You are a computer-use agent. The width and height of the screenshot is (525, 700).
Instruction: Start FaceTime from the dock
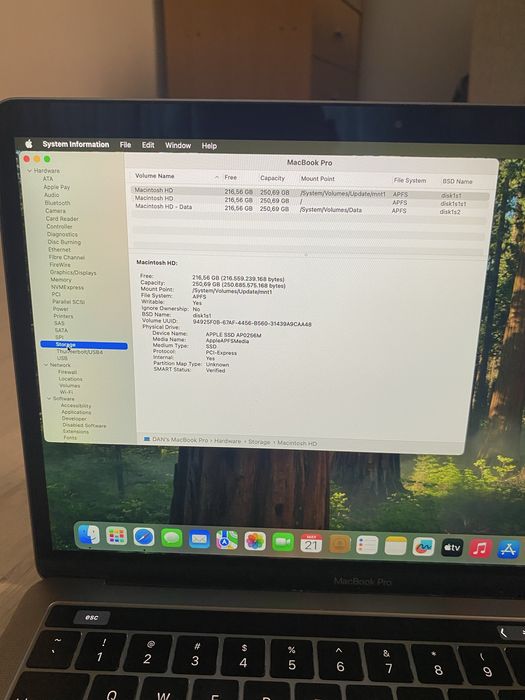[x=283, y=542]
